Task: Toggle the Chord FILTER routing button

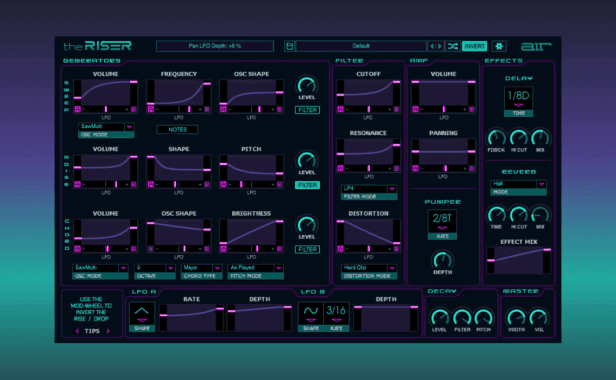Action: pyautogui.click(x=307, y=250)
